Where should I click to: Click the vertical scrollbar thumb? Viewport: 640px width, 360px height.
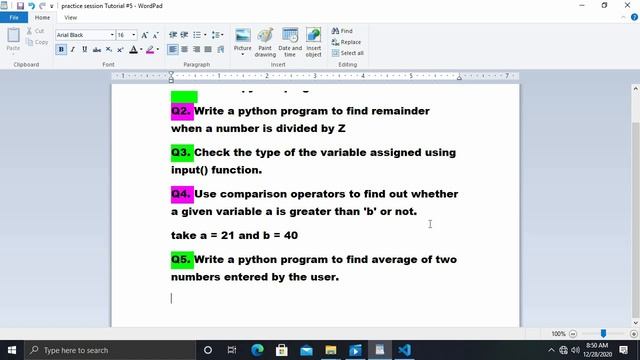(x=636, y=219)
